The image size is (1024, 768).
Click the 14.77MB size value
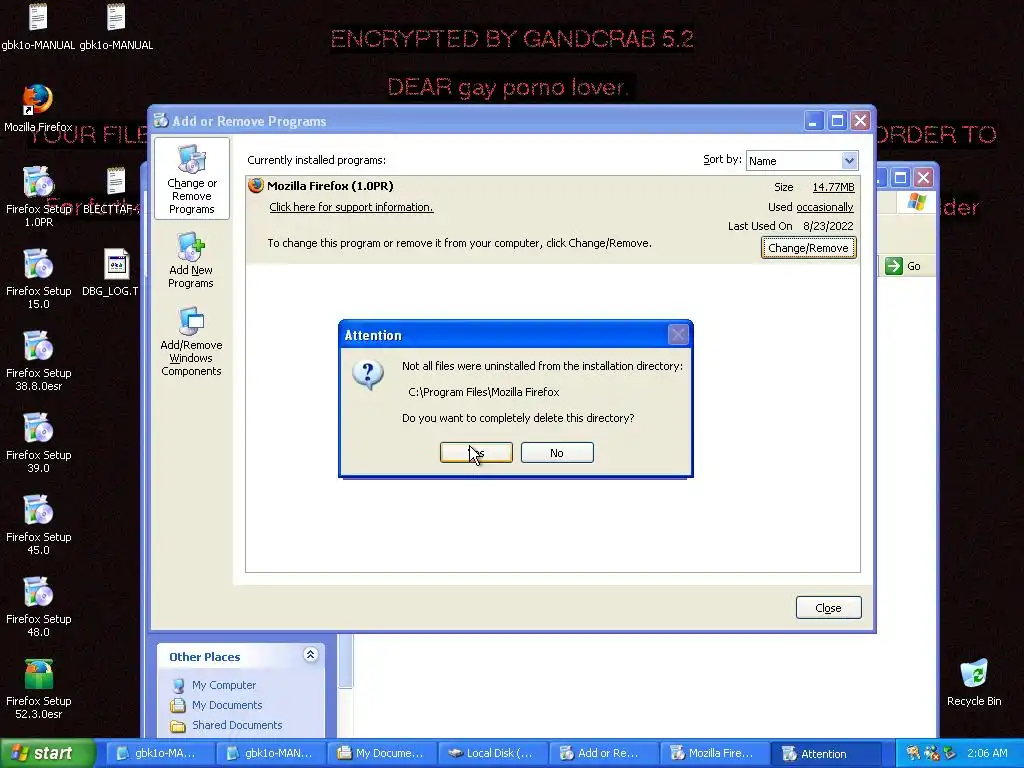click(833, 187)
